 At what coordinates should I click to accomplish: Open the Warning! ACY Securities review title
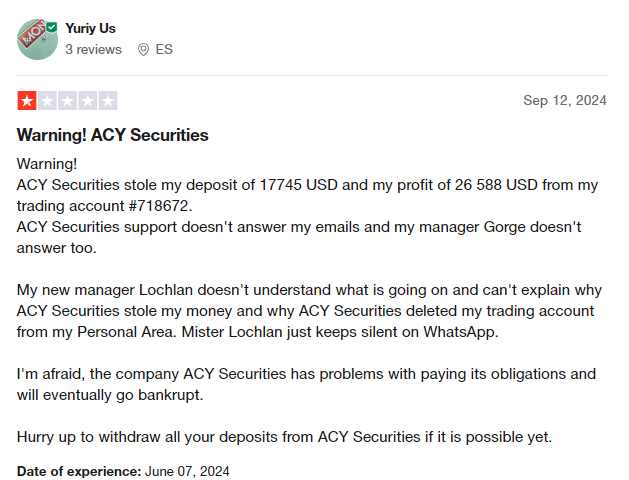[x=113, y=135]
